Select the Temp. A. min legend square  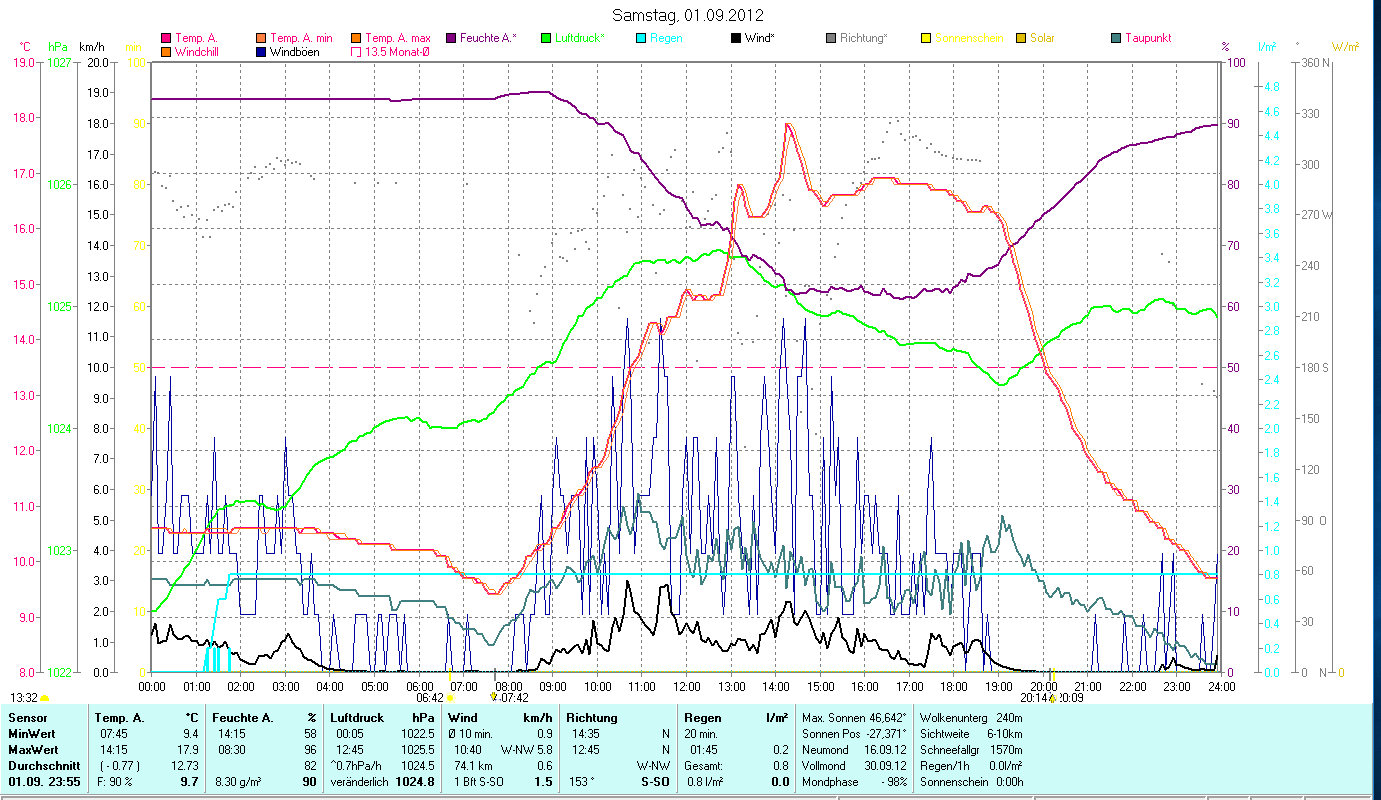261,38
